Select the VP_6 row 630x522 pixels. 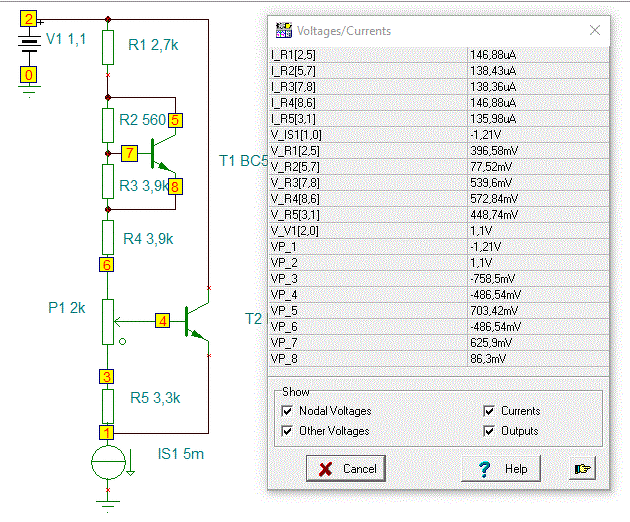[x=439, y=327]
